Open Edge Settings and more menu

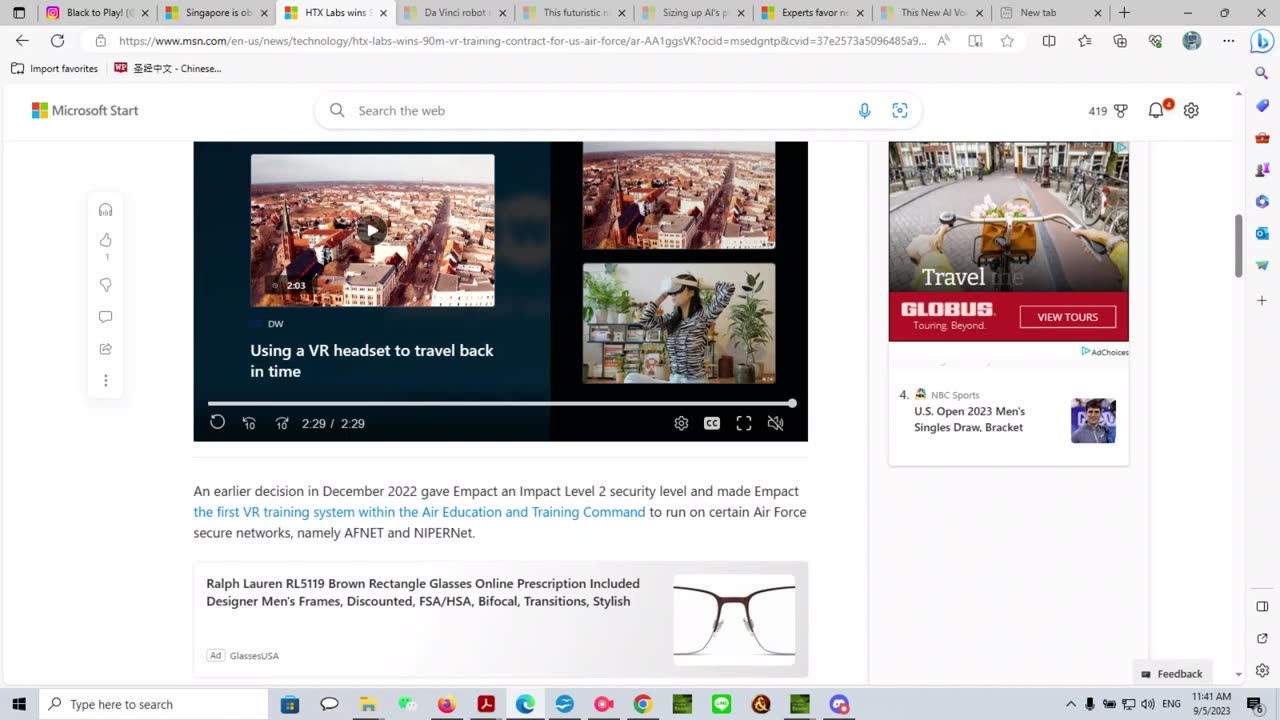click(1228, 41)
